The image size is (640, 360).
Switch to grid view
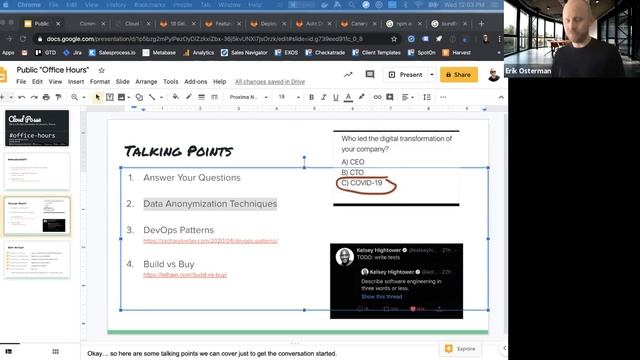tap(56, 351)
